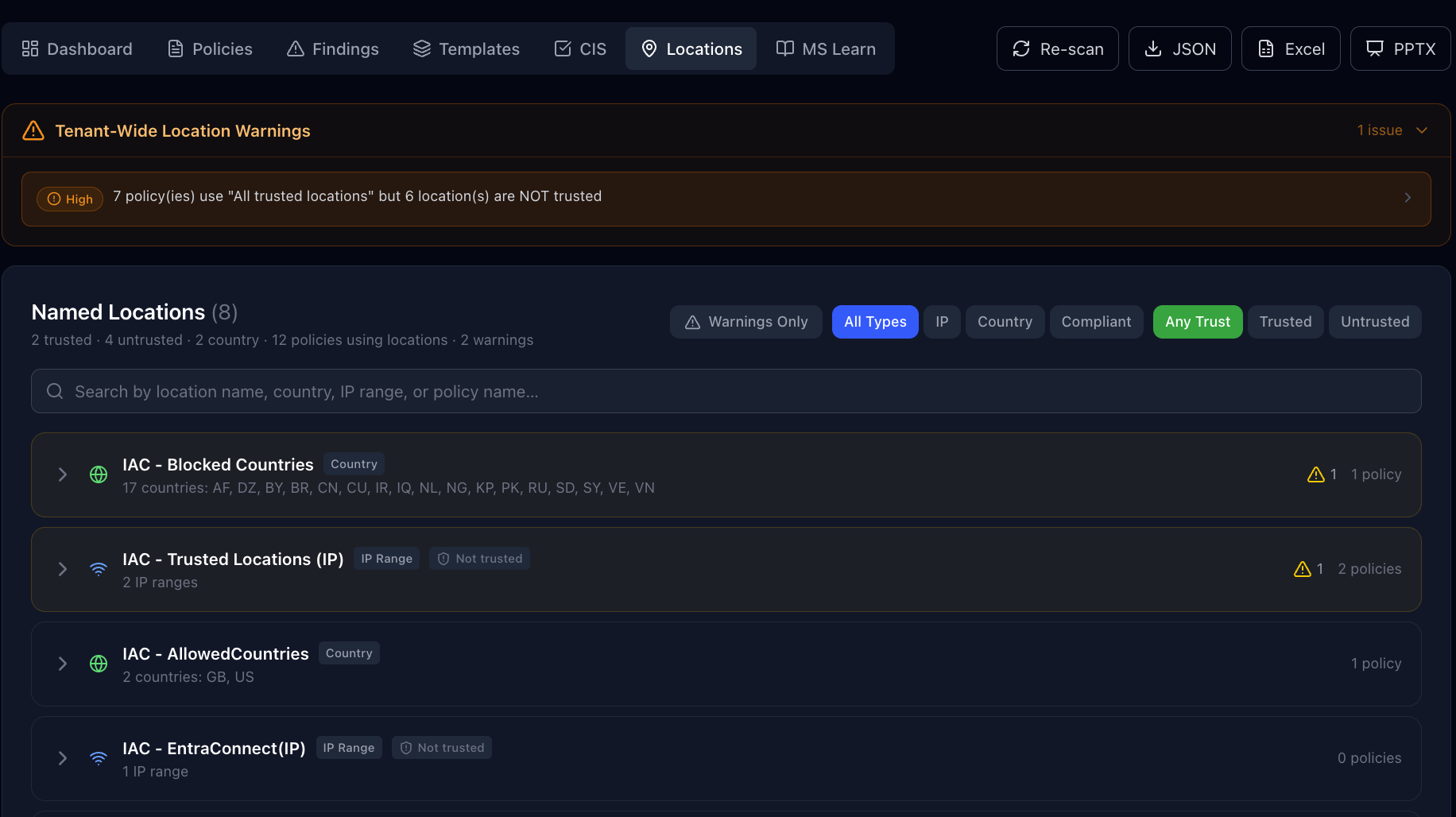Click Not trusted badge on EntraConnect(IP)
Image resolution: width=1456 pixels, height=817 pixels.
[x=442, y=748]
